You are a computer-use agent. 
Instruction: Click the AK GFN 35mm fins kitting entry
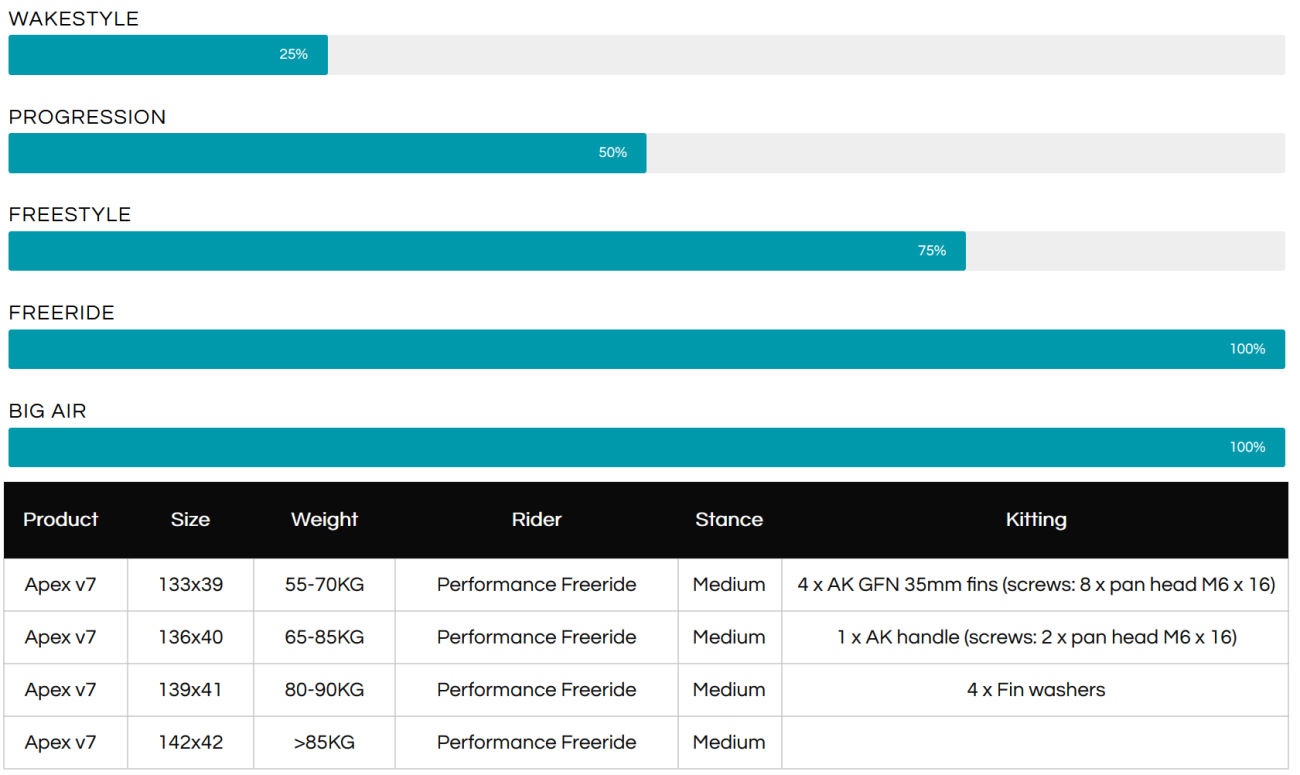[x=1035, y=585]
